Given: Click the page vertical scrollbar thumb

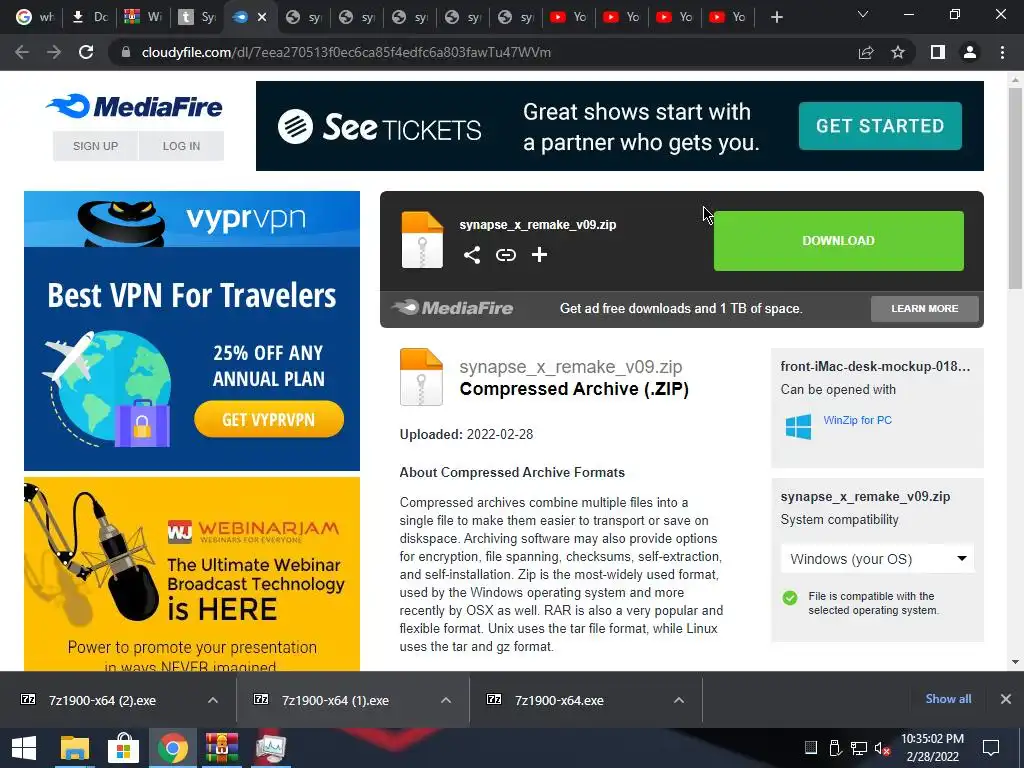Looking at the screenshot, I should 1015,188.
